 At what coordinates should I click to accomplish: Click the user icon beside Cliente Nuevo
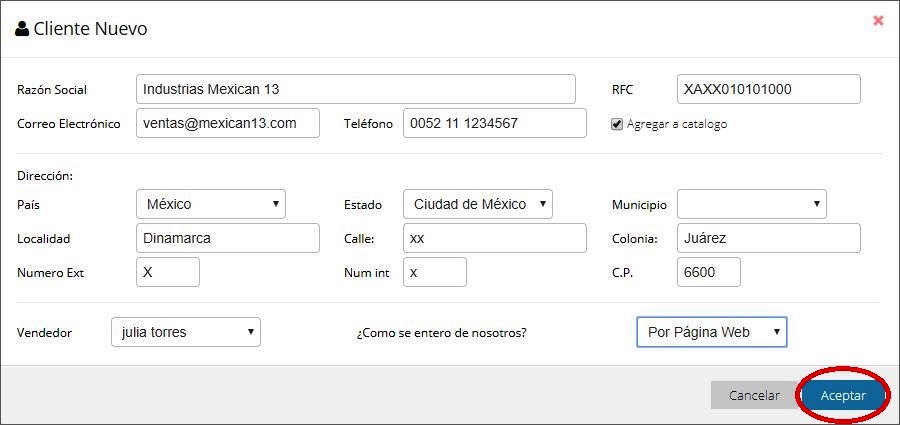(x=22, y=29)
